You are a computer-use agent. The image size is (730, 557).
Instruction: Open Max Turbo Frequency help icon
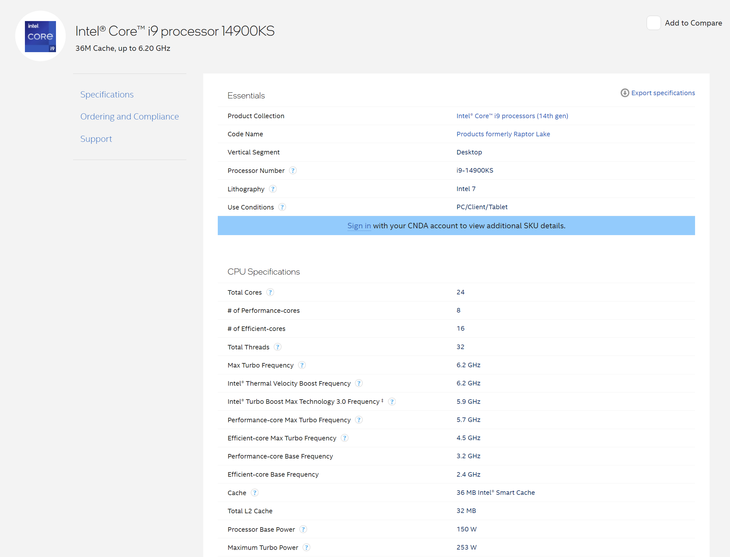click(x=302, y=366)
